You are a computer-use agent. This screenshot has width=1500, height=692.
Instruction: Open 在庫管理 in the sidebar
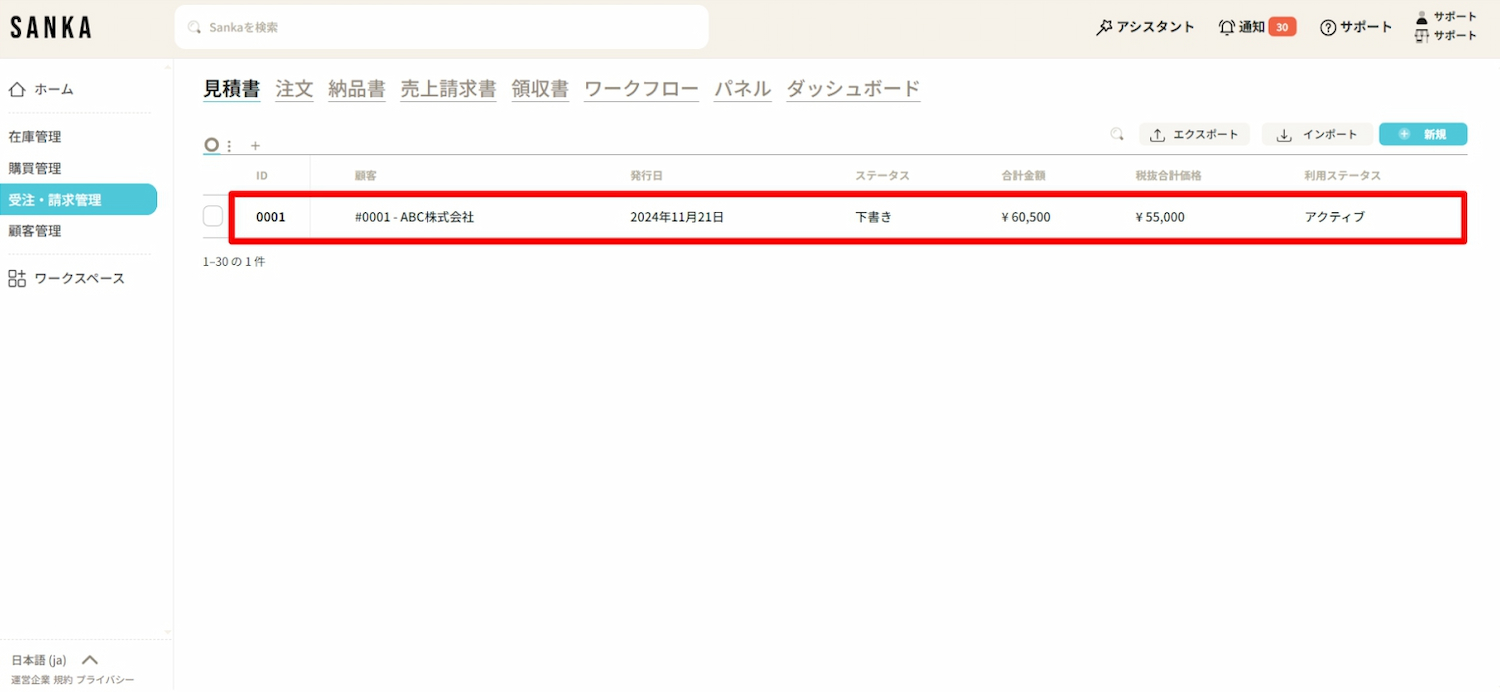[35, 137]
